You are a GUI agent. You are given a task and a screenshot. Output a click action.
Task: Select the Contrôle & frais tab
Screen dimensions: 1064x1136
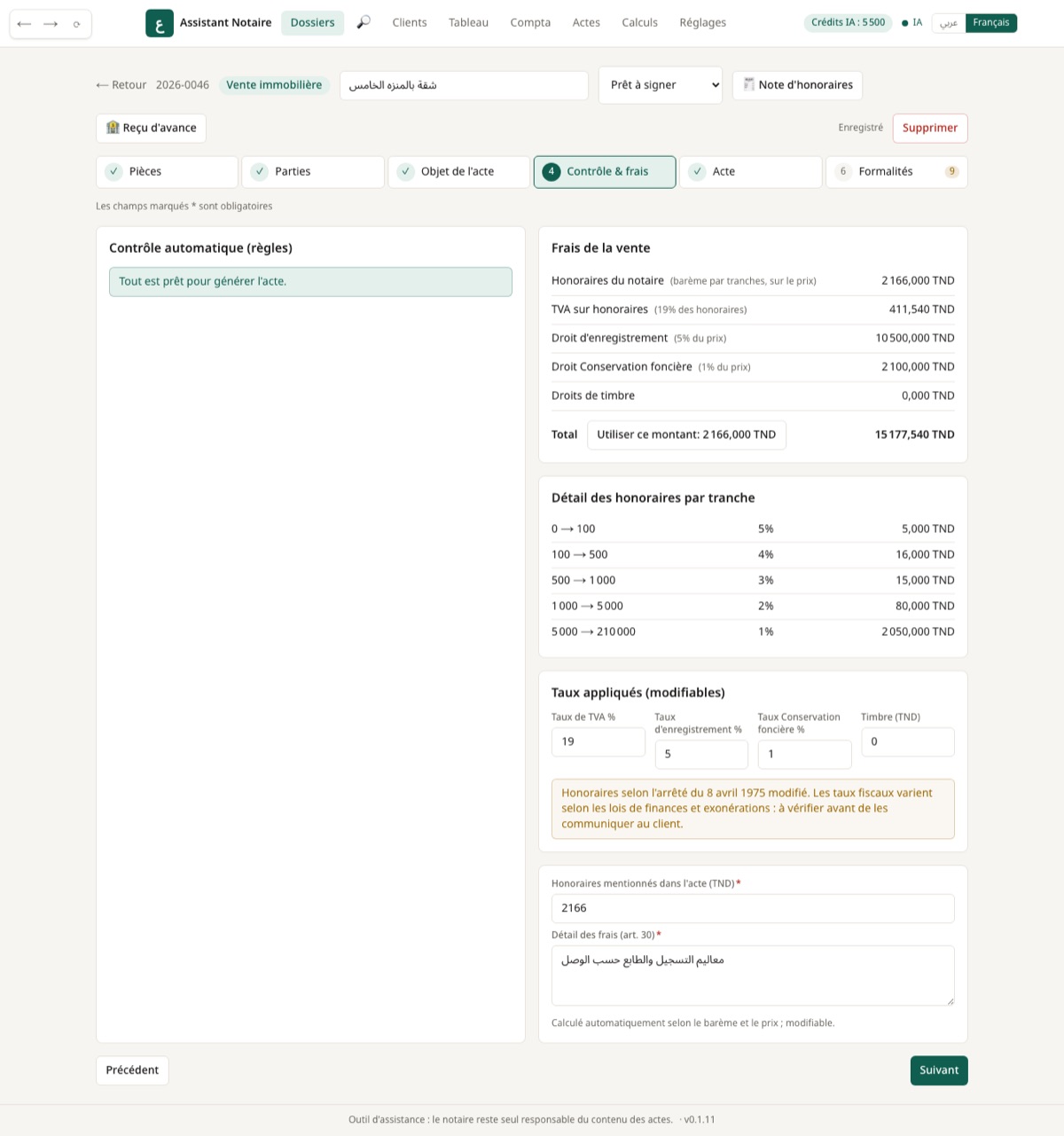coord(605,172)
